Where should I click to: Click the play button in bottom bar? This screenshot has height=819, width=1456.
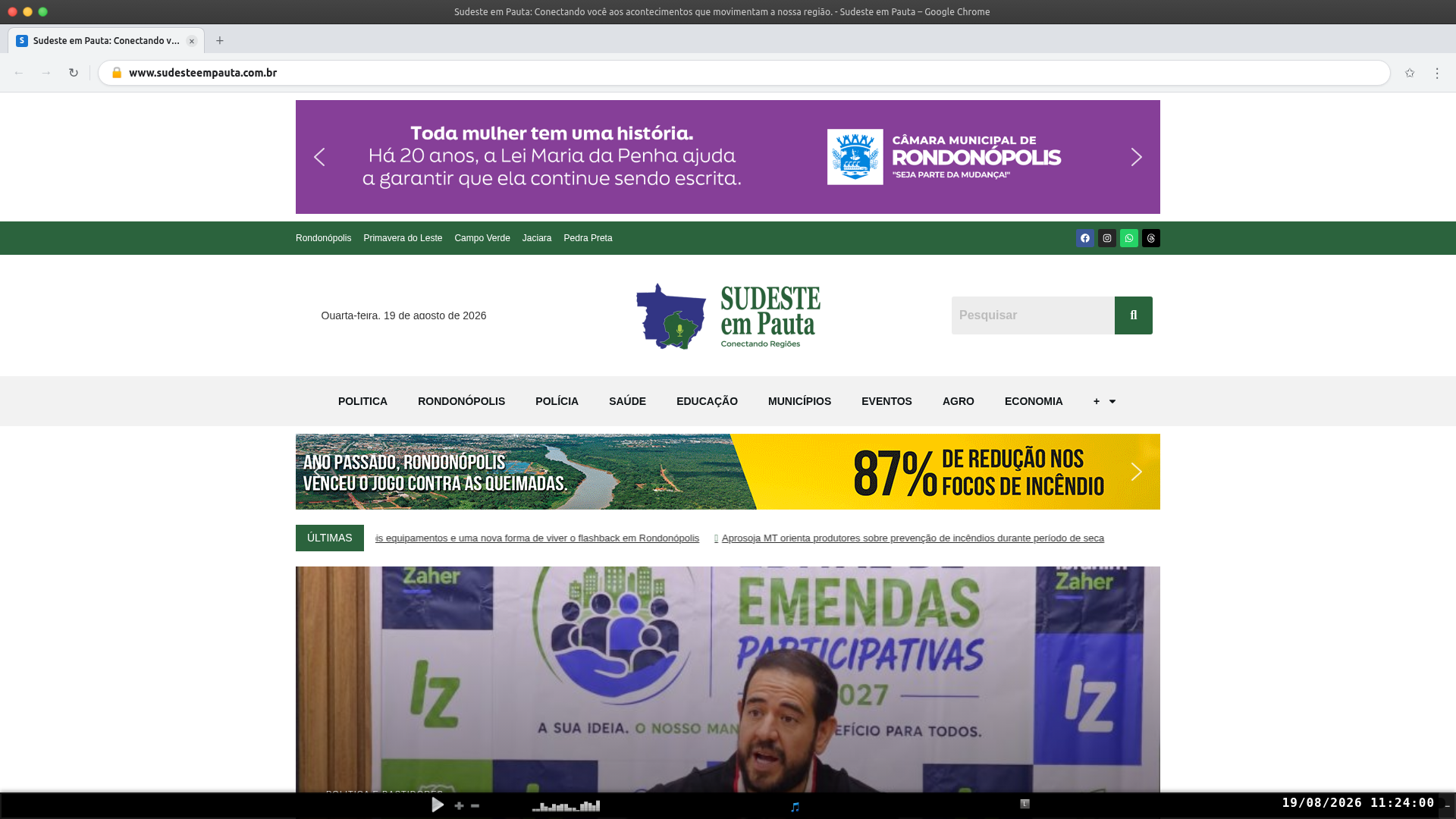[438, 805]
